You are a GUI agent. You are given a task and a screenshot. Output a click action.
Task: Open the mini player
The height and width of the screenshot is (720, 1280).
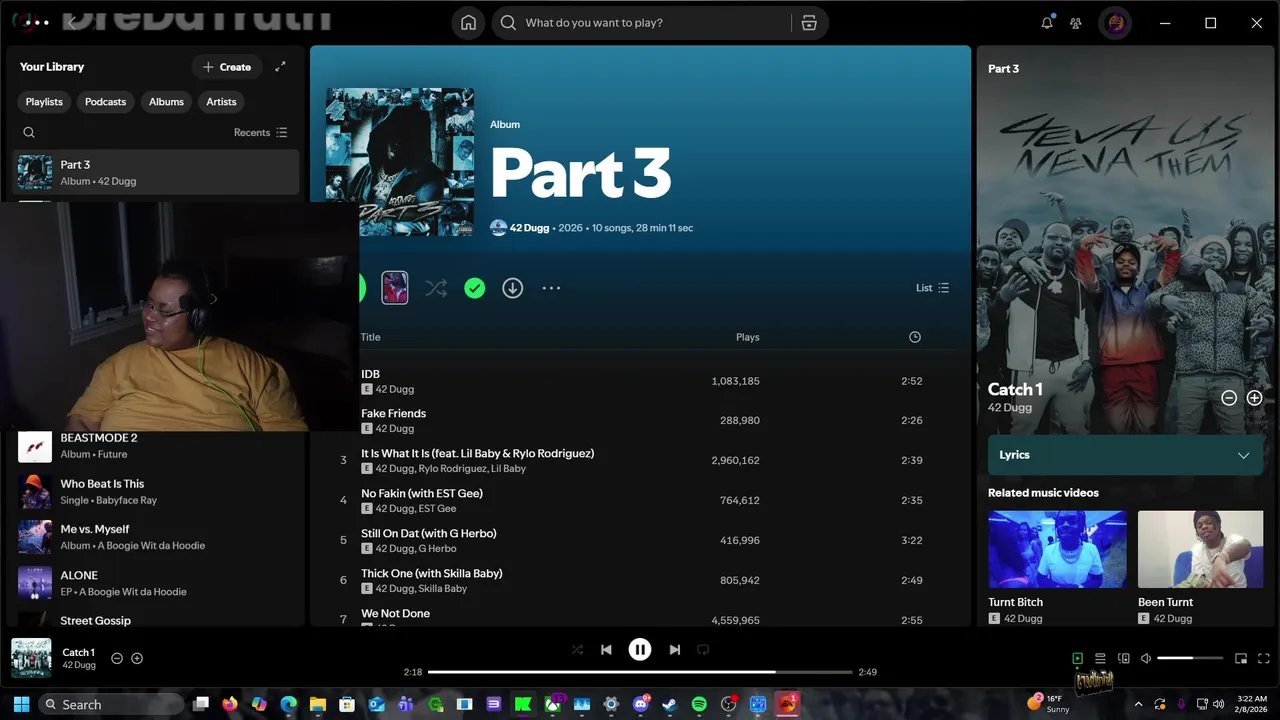[x=1241, y=658]
